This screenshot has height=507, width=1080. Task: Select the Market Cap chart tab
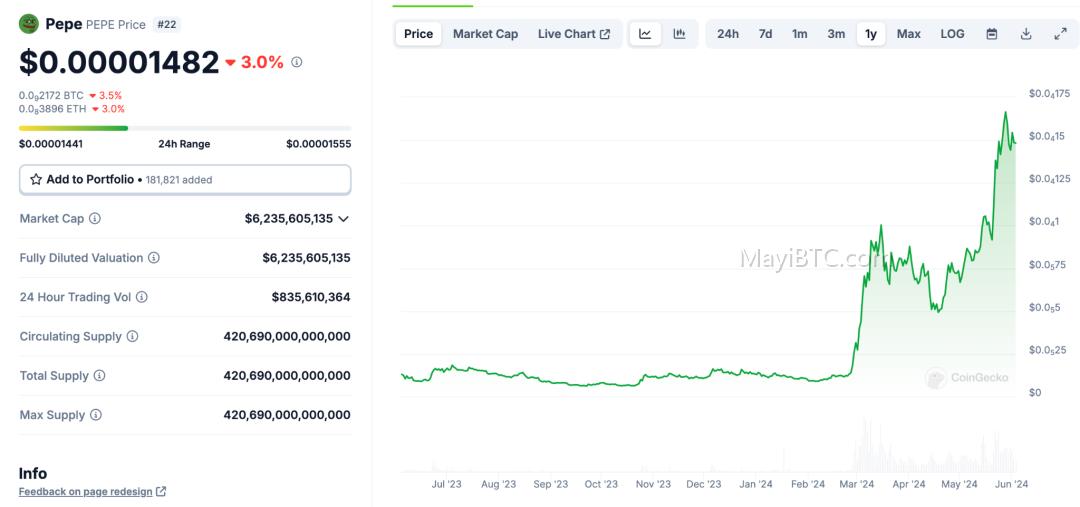click(x=486, y=34)
